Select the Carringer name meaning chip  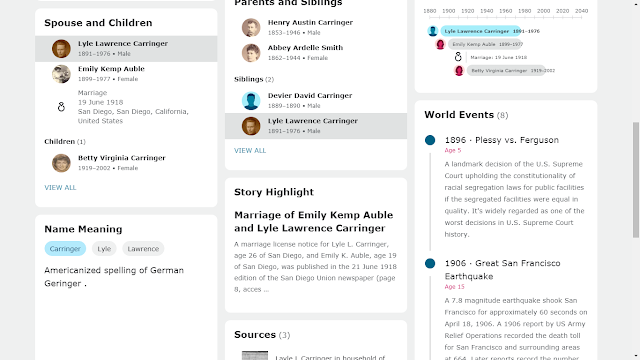pyautogui.click(x=65, y=249)
